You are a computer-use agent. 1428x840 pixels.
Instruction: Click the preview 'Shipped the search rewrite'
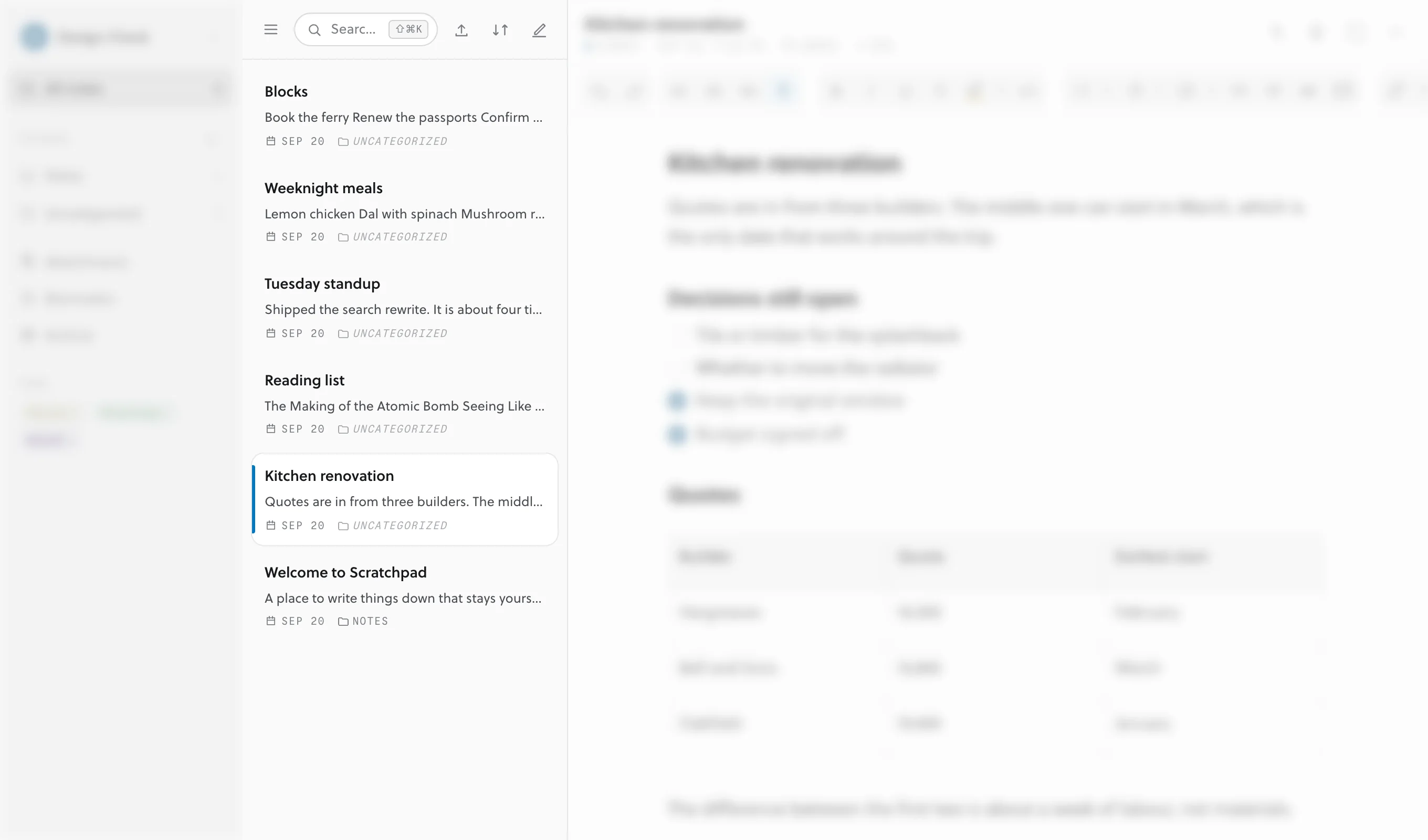[404, 309]
